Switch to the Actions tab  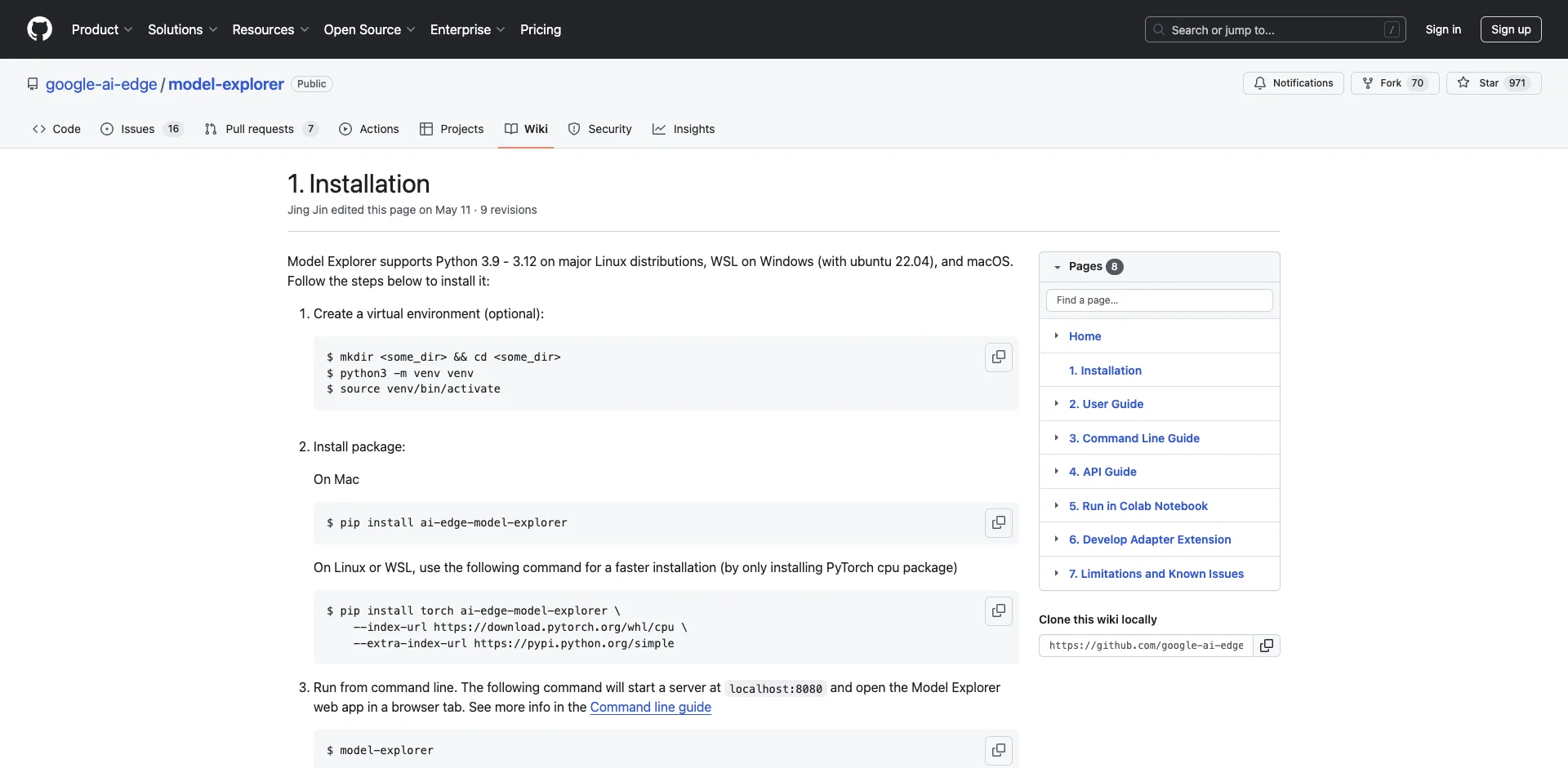click(x=369, y=129)
